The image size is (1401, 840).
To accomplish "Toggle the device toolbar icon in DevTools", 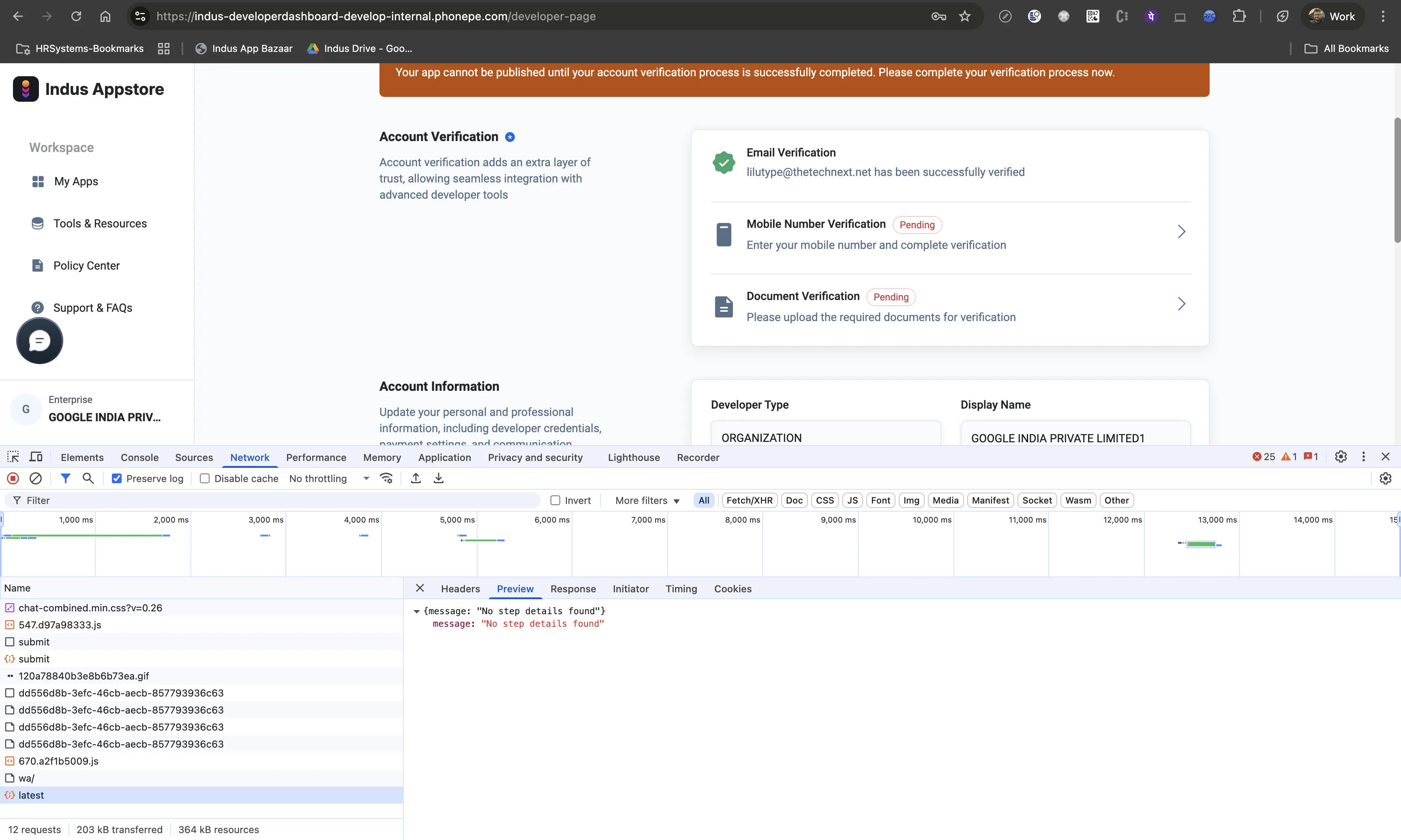I will [36, 457].
